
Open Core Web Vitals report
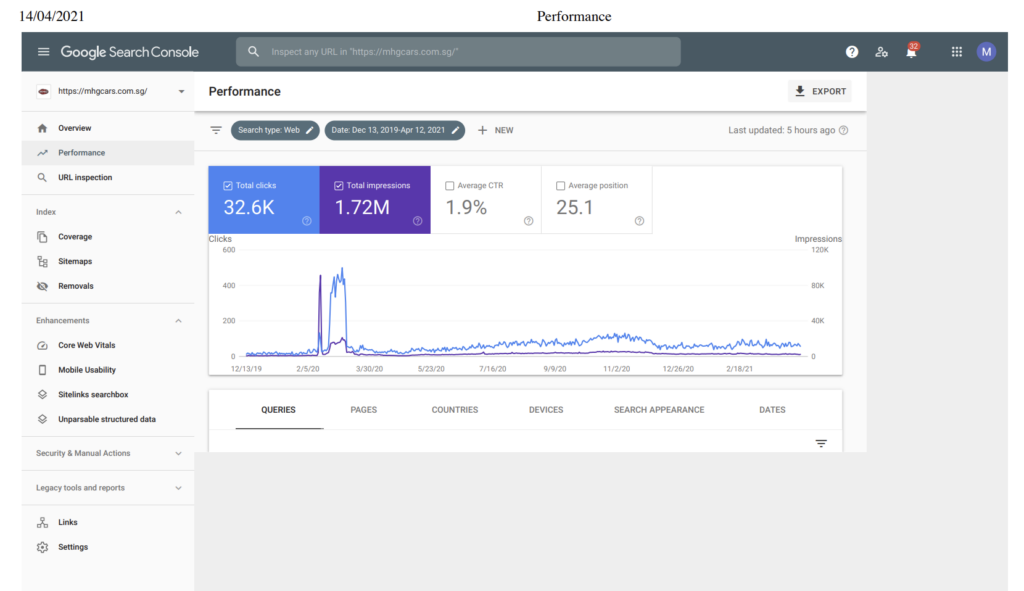(86, 345)
